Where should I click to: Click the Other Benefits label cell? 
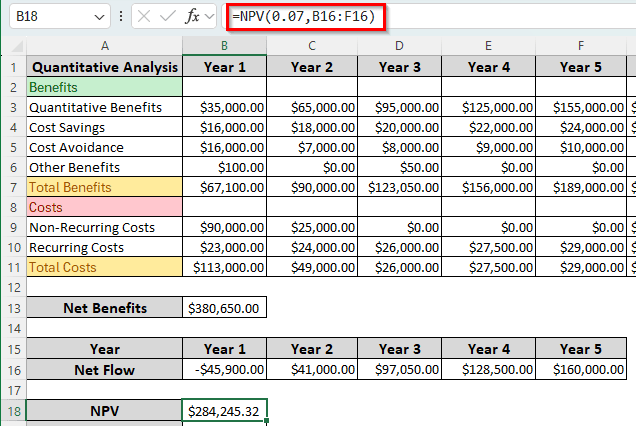105,167
